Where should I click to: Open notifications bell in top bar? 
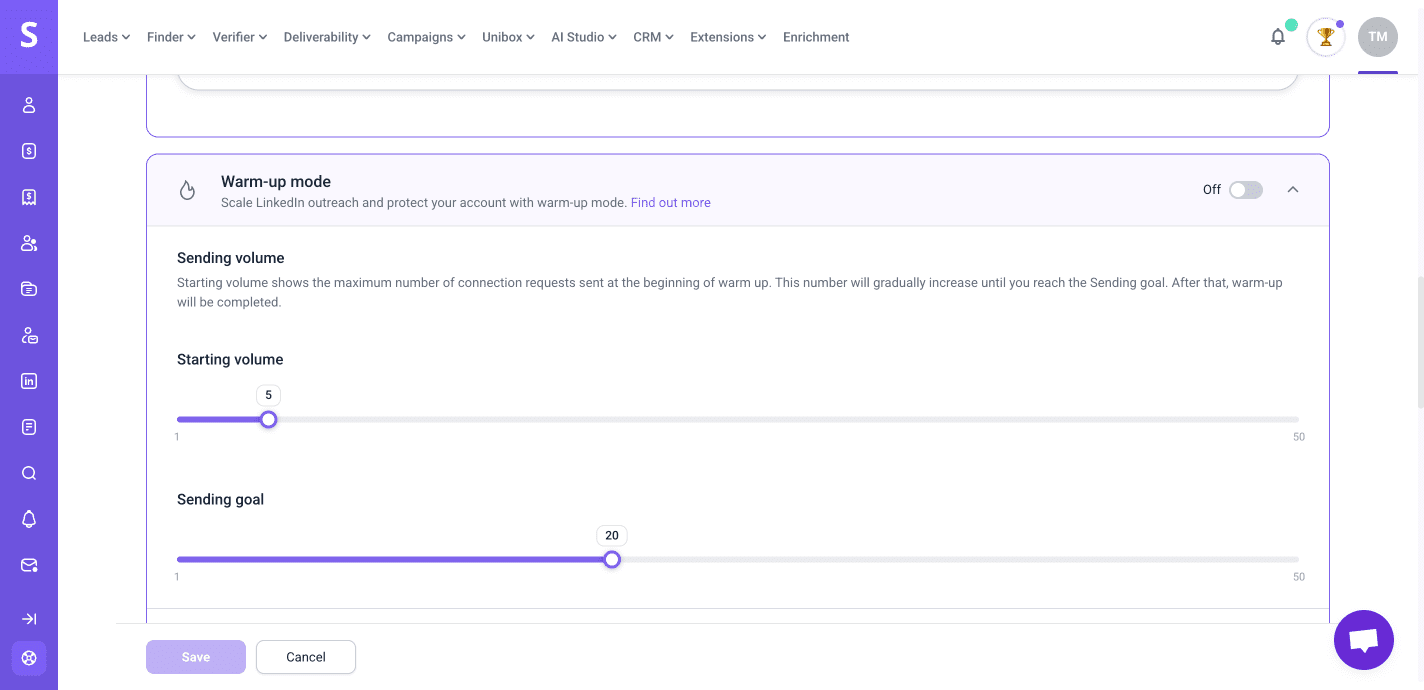coord(1278,37)
